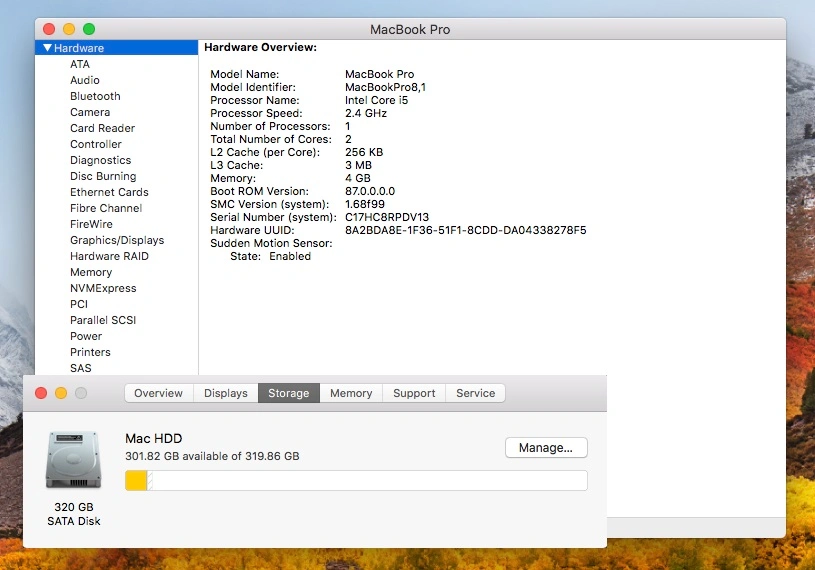The image size is (815, 570).
Task: Open Parallel SCSI entry
Action: pyautogui.click(x=103, y=320)
